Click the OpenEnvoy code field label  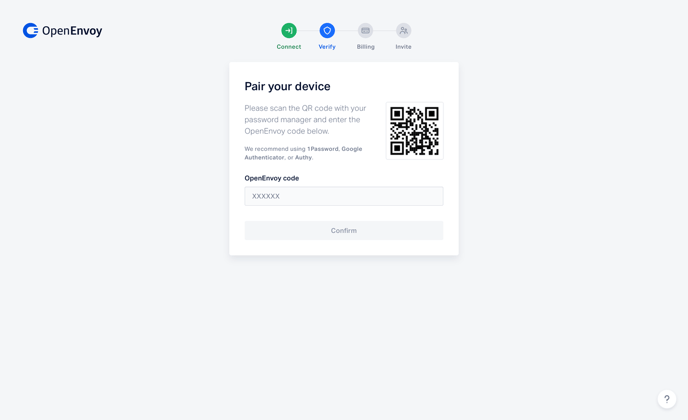272,178
